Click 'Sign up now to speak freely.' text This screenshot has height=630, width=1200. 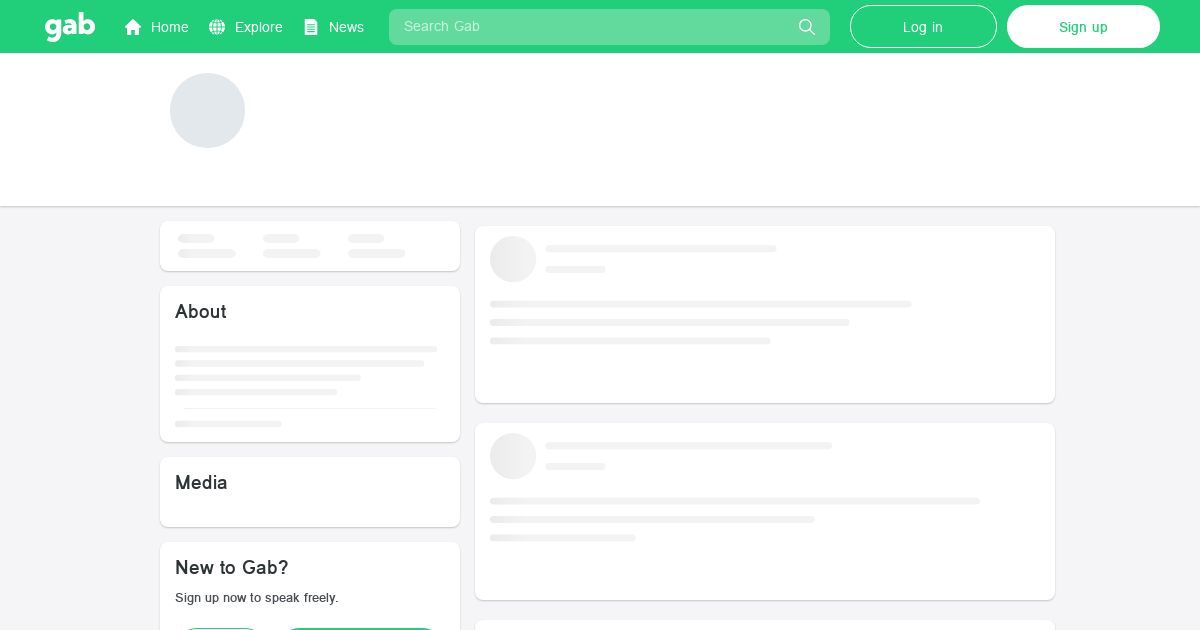[x=257, y=598]
